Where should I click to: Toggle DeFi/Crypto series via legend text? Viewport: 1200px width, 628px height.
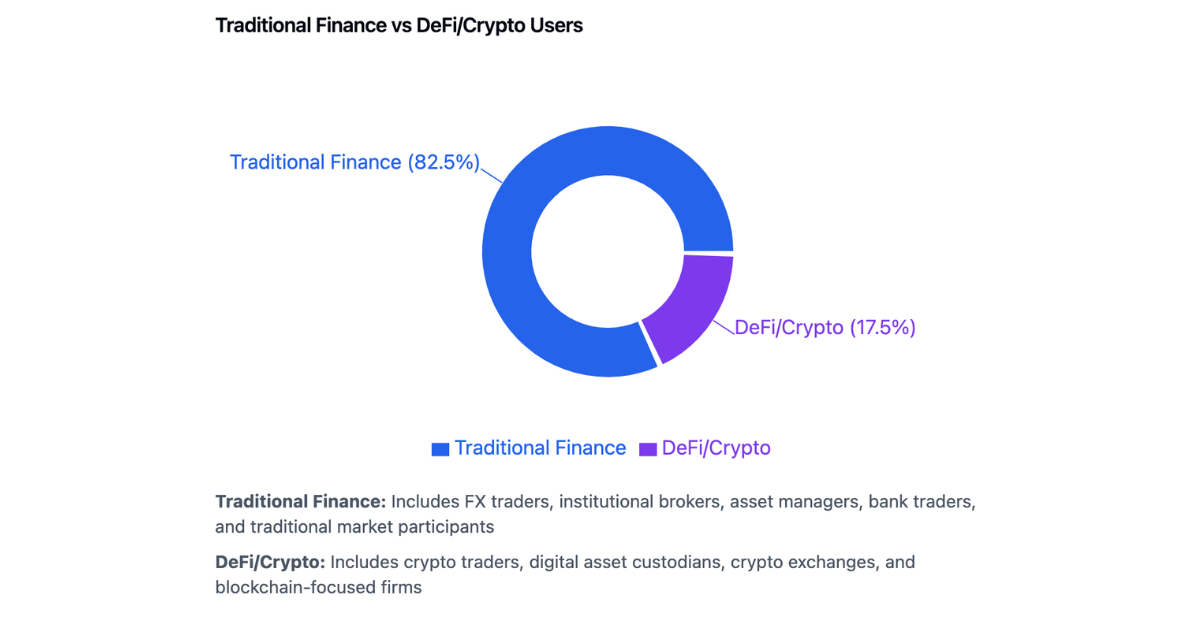tap(716, 448)
